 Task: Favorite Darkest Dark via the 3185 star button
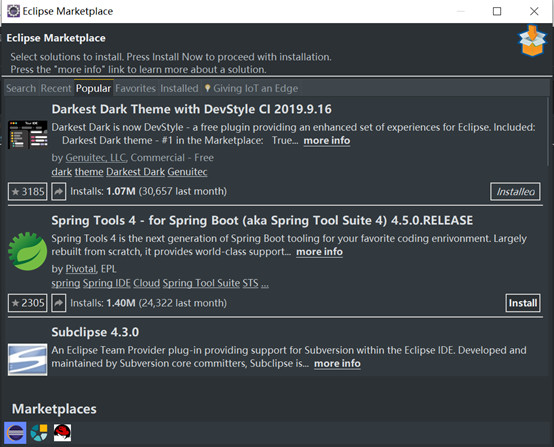pyautogui.click(x=28, y=192)
